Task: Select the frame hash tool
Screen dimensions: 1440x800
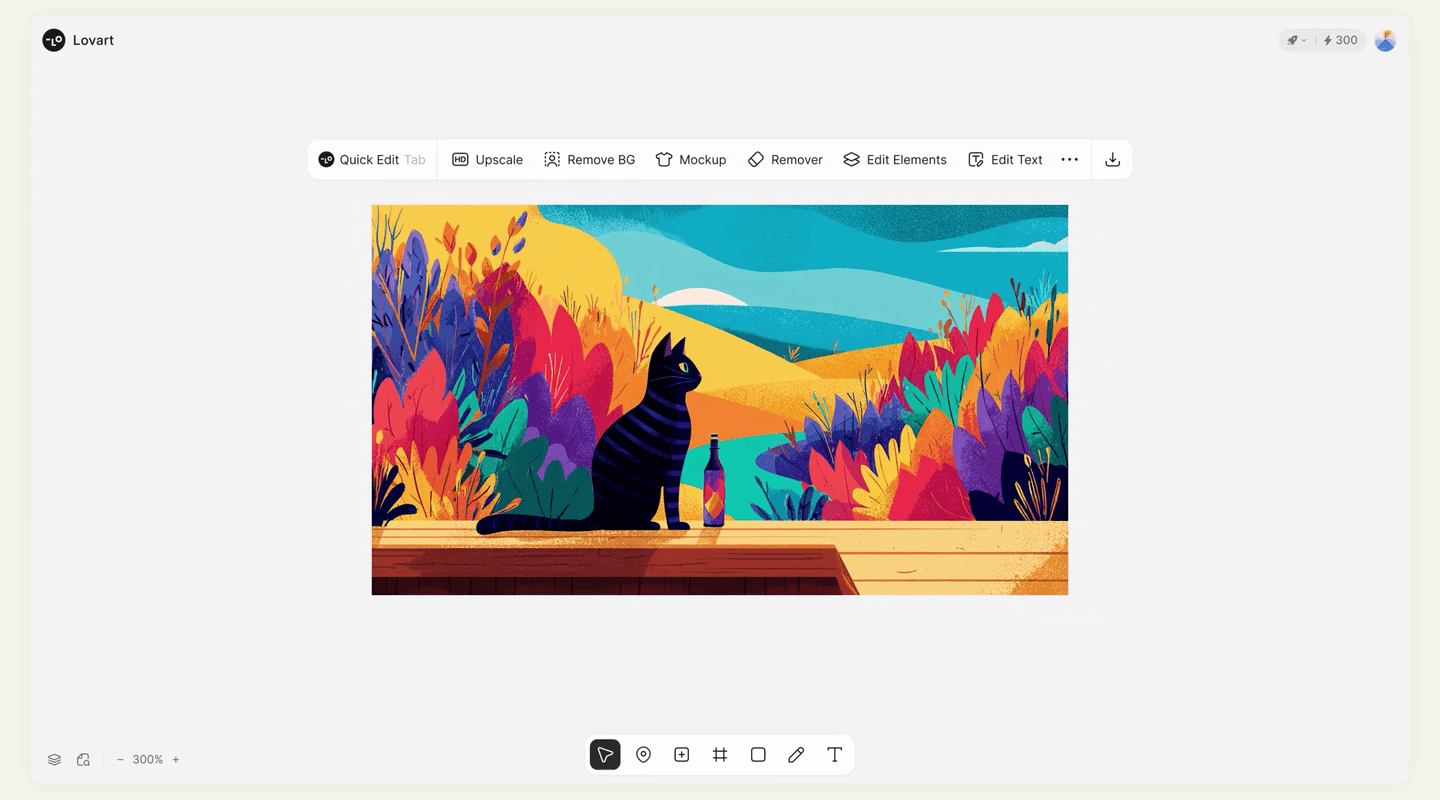Action: click(x=720, y=755)
